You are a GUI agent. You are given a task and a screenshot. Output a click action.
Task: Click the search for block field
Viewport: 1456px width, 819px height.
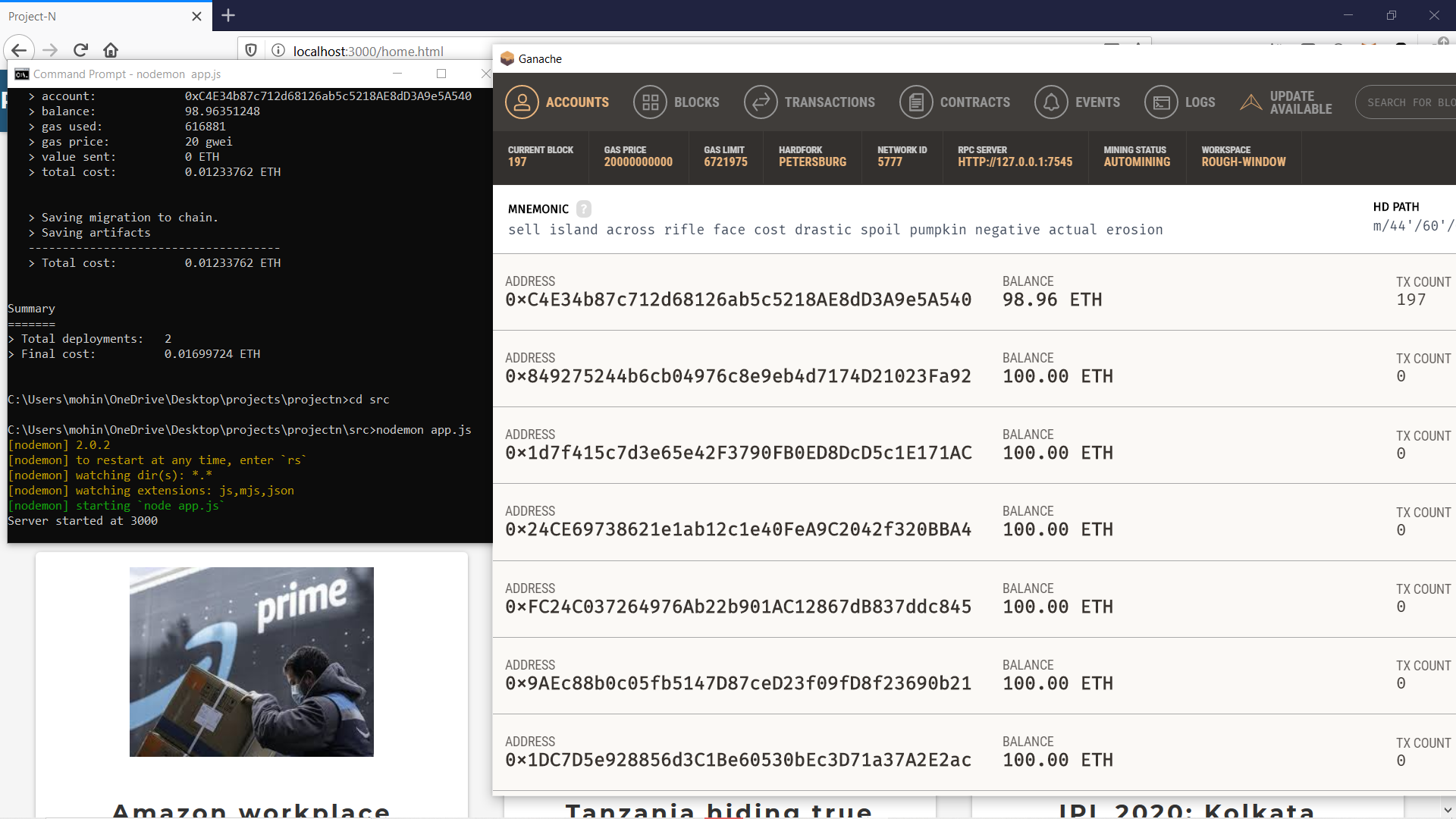tap(1407, 102)
